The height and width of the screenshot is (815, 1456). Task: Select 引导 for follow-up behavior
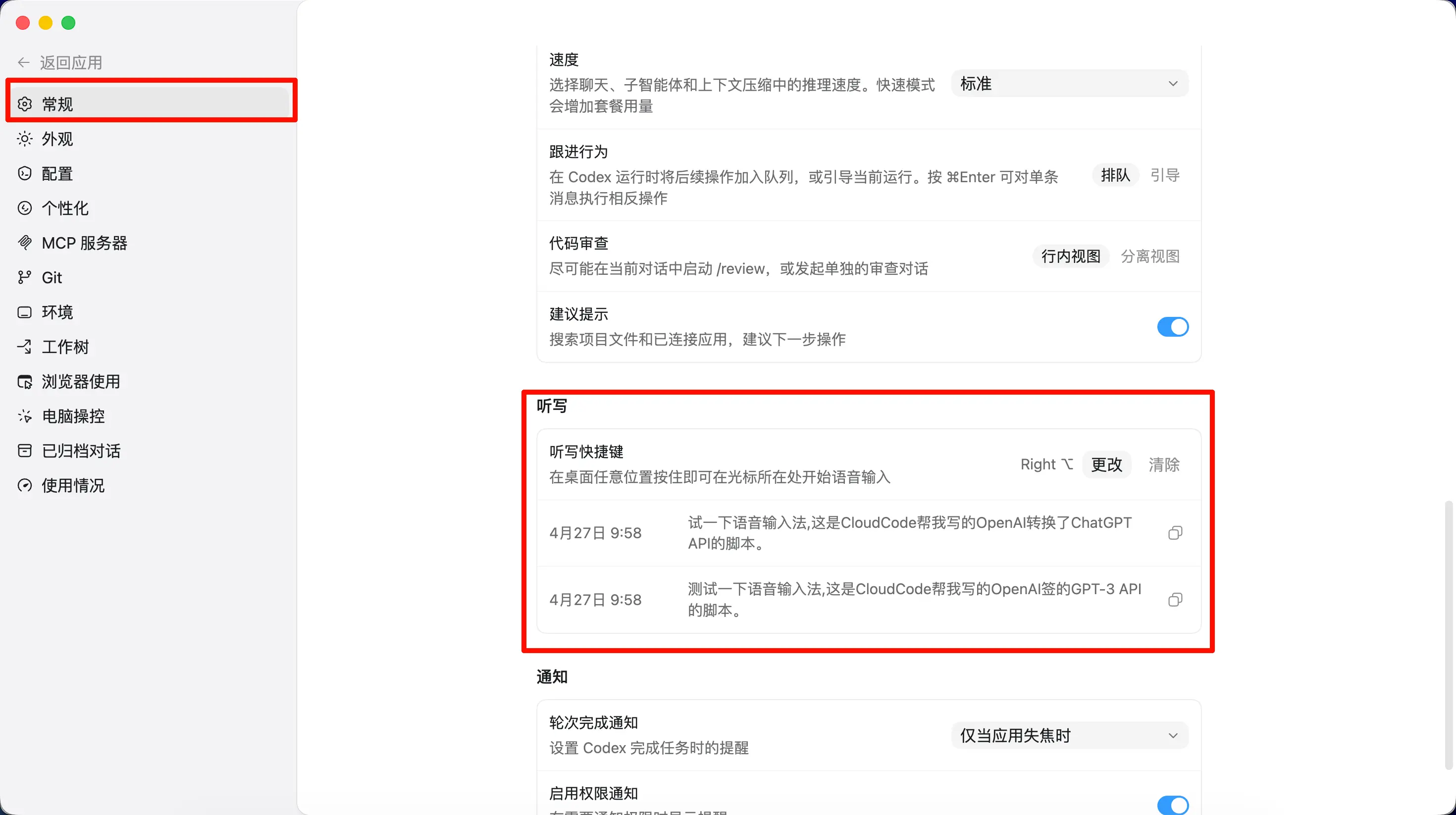point(1164,175)
